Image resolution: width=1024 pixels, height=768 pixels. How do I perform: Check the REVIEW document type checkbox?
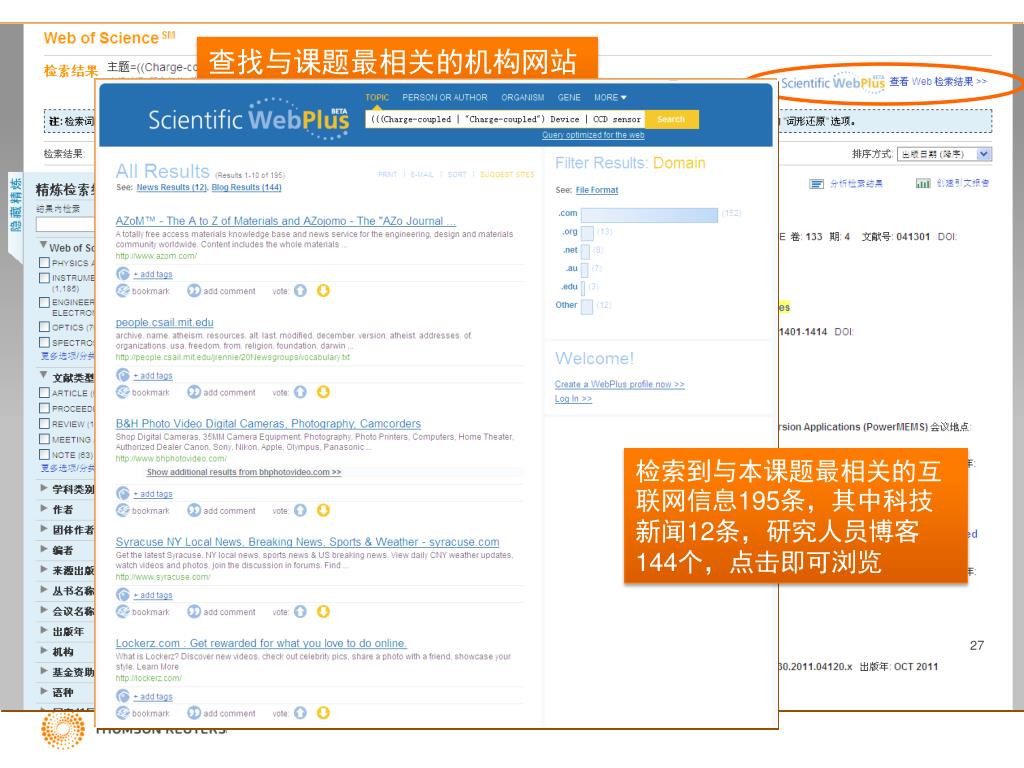tap(44, 423)
